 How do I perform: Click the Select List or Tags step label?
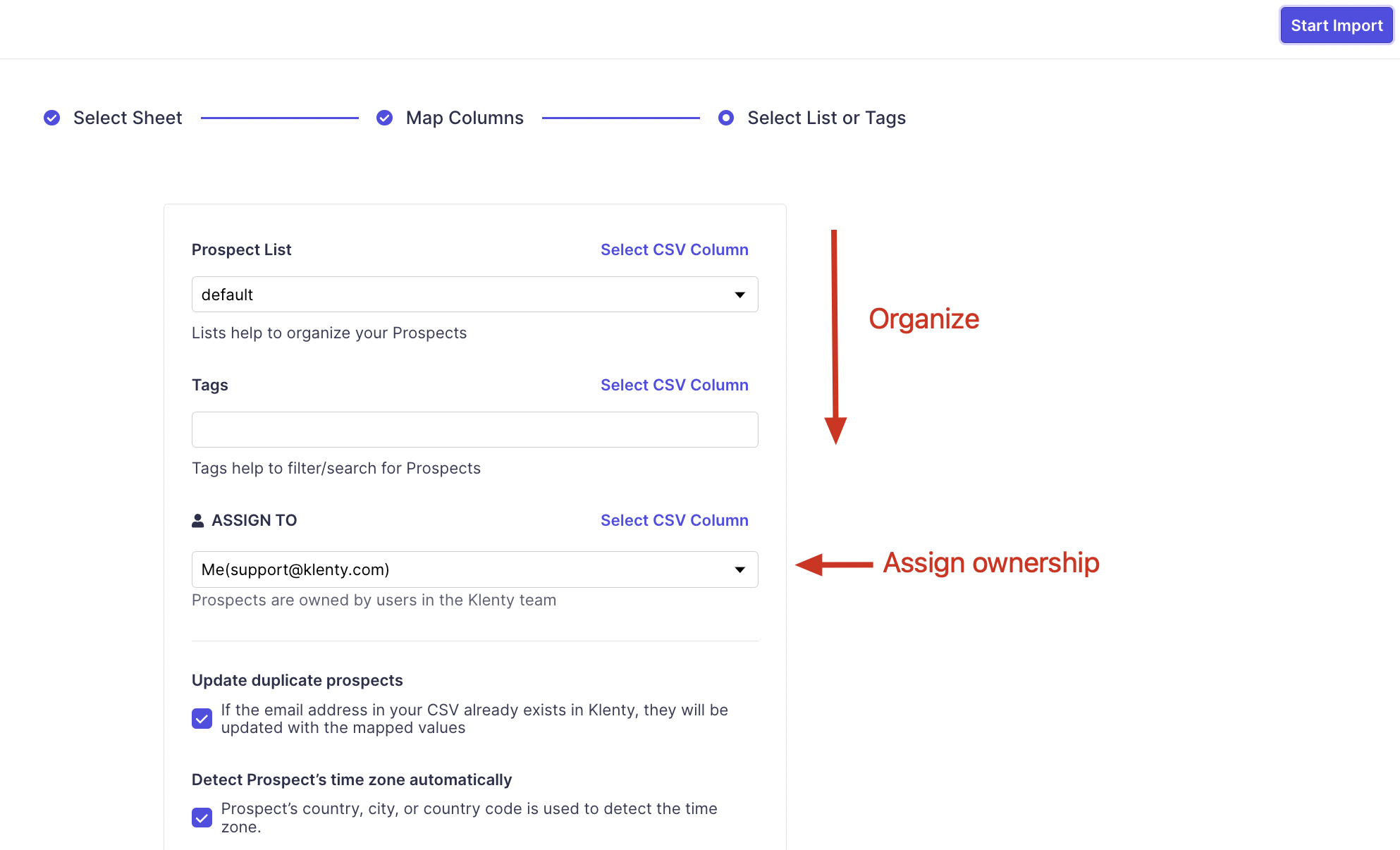826,118
